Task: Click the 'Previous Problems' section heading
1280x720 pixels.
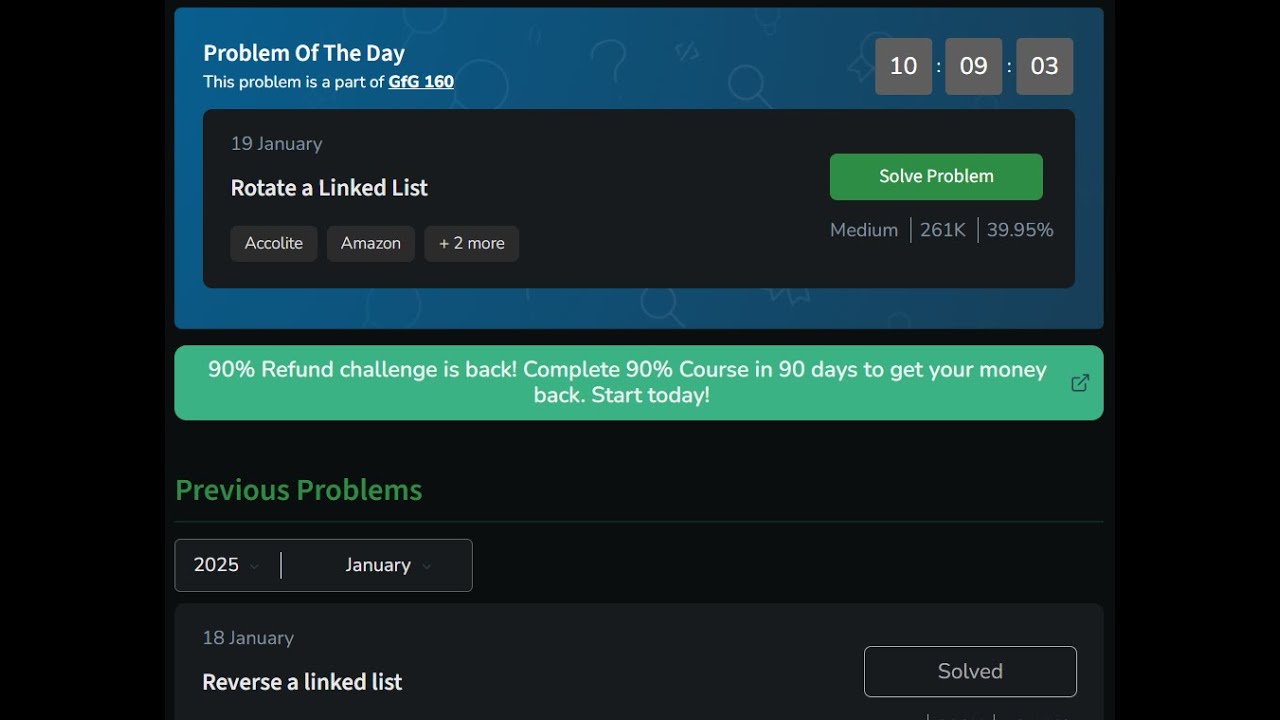Action: [x=298, y=490]
